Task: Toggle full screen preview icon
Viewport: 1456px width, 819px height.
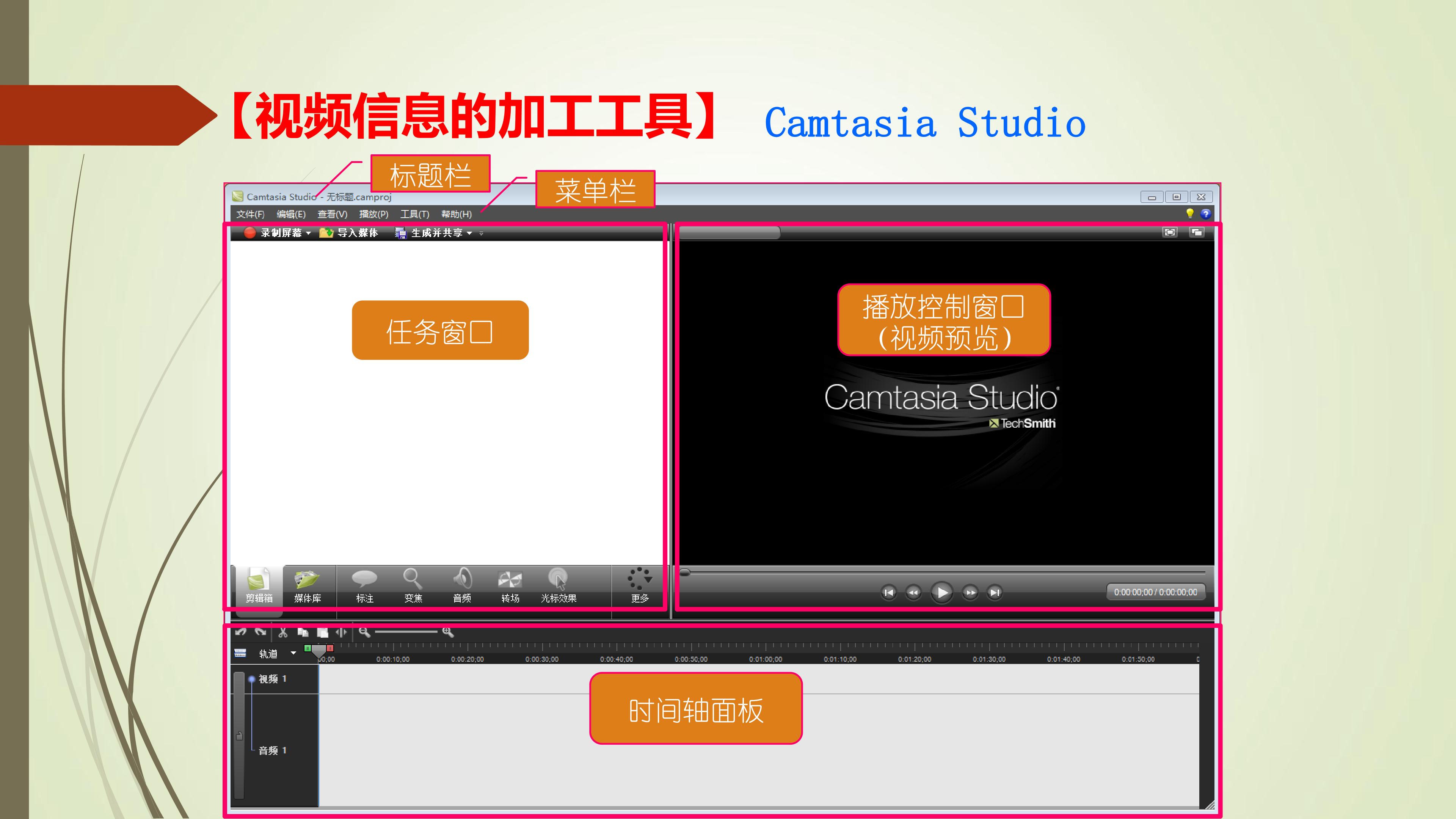Action: click(1170, 232)
